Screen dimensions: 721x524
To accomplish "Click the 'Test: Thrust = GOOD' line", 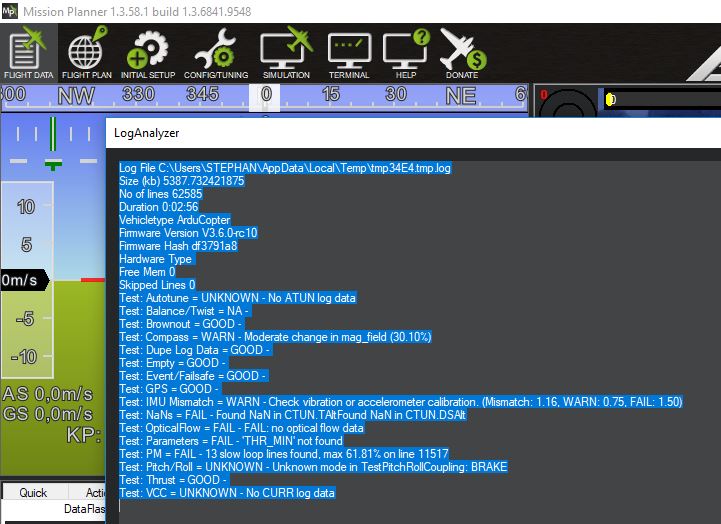I will point(174,480).
